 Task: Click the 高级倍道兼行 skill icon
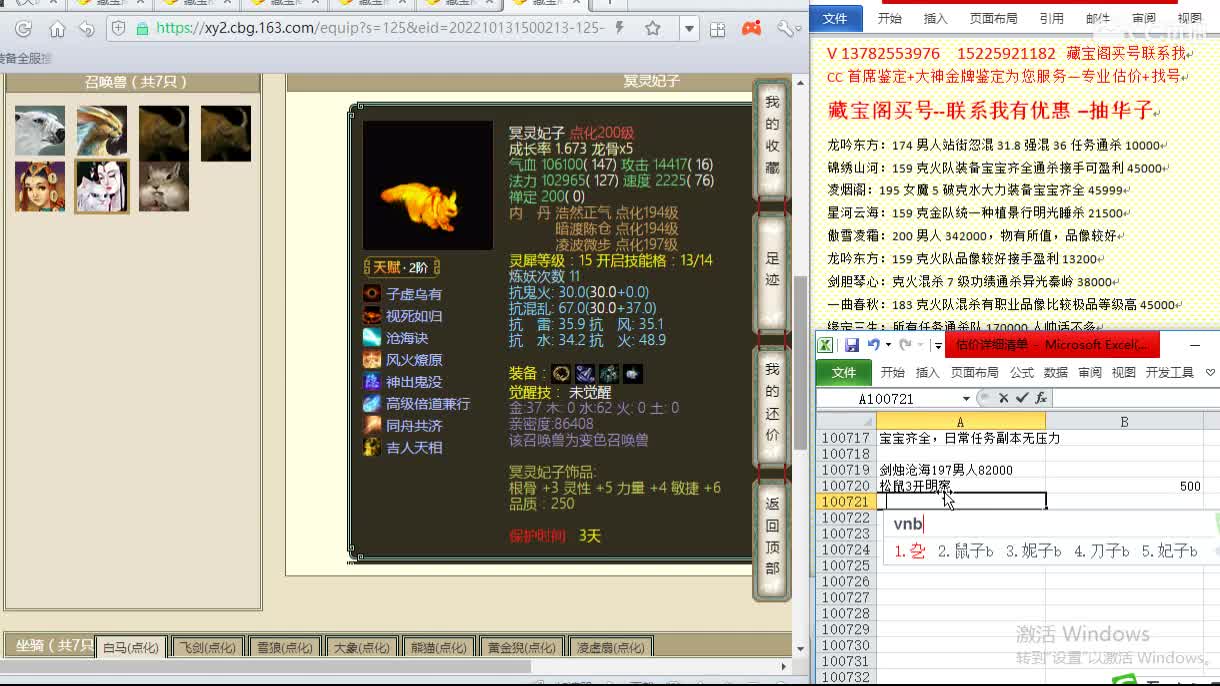372,403
